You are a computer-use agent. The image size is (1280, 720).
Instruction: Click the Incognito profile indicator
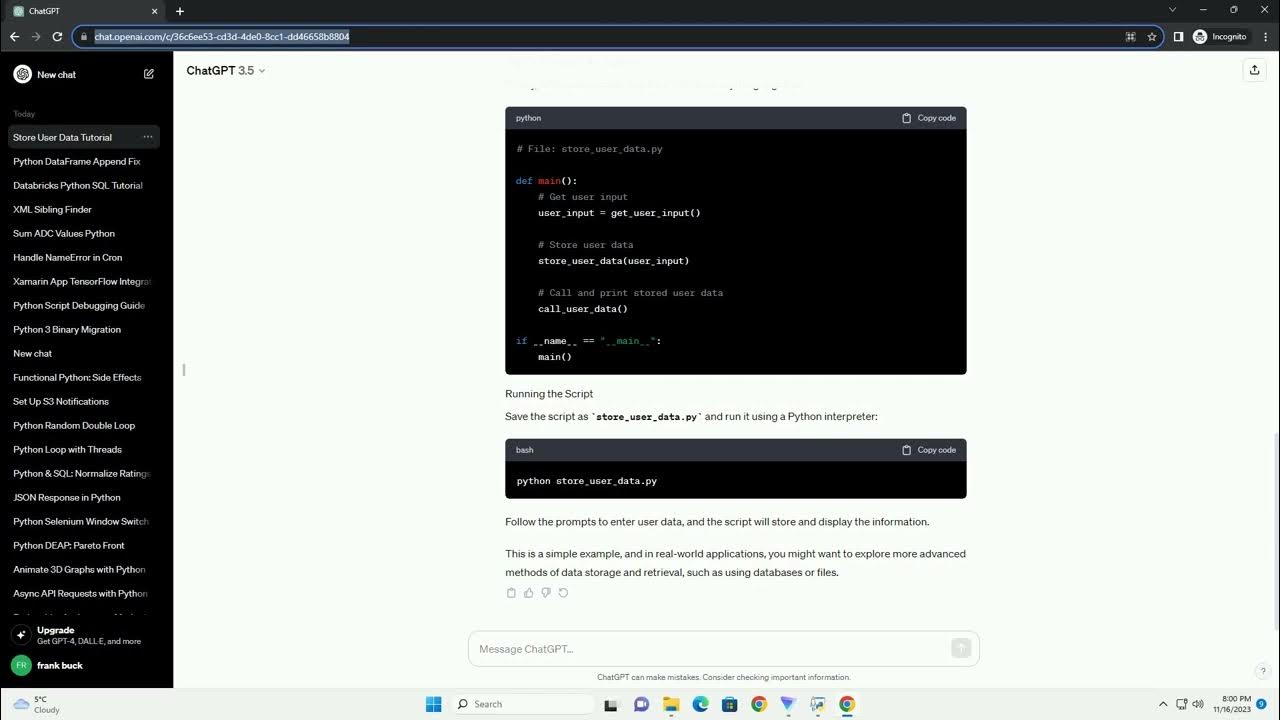click(1220, 36)
